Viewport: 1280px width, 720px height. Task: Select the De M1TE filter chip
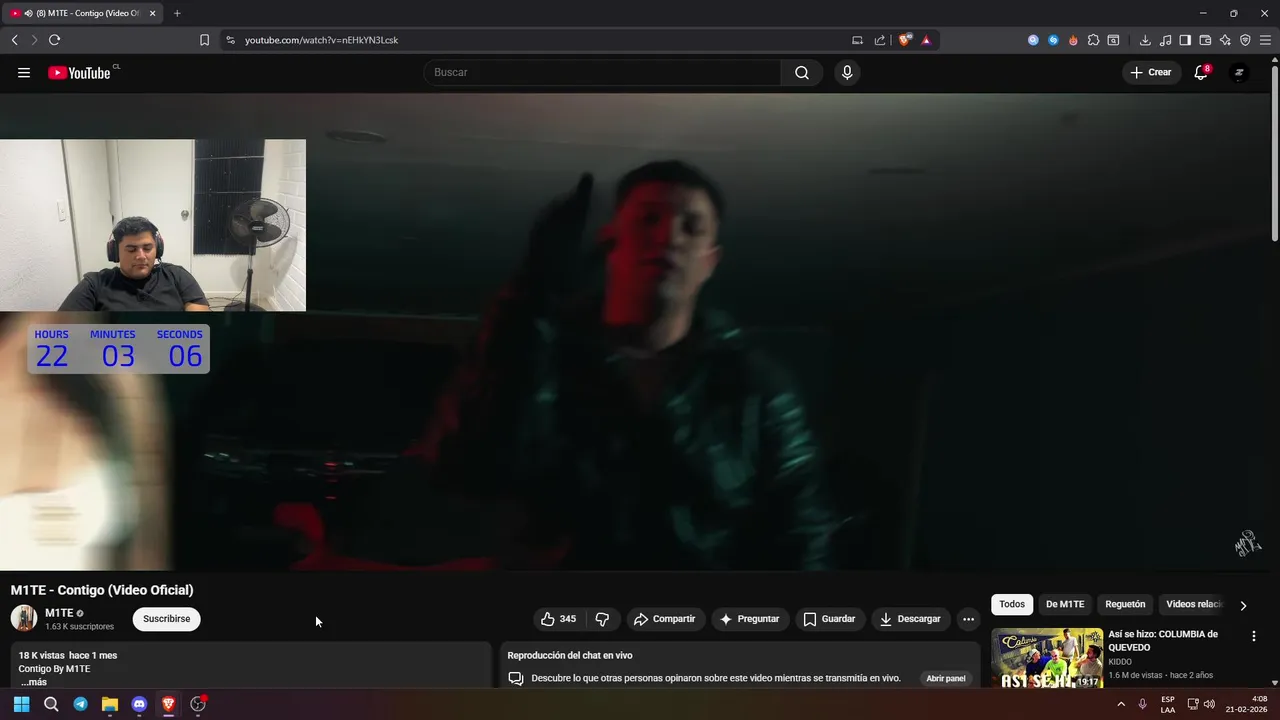1065,604
